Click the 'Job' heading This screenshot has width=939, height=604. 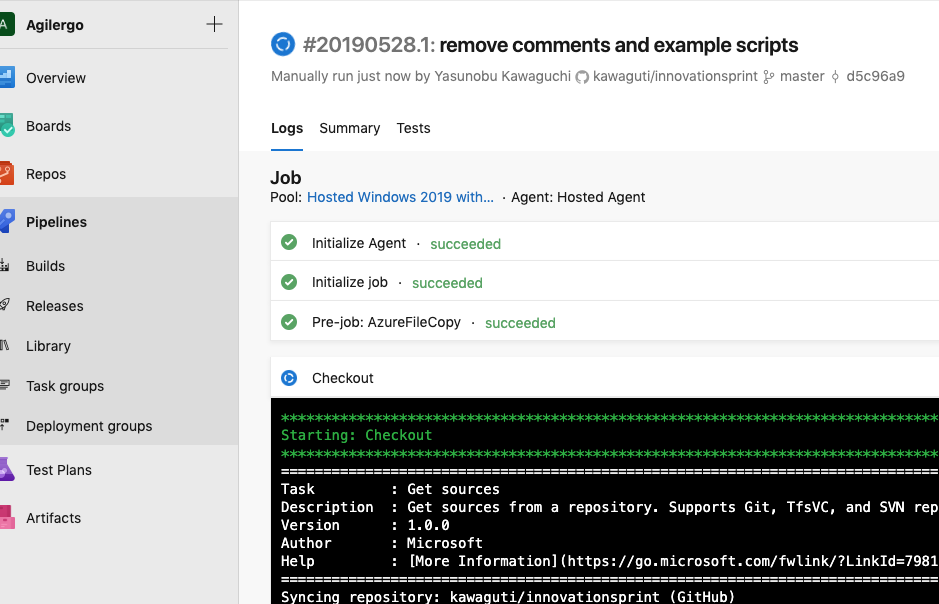tap(286, 178)
